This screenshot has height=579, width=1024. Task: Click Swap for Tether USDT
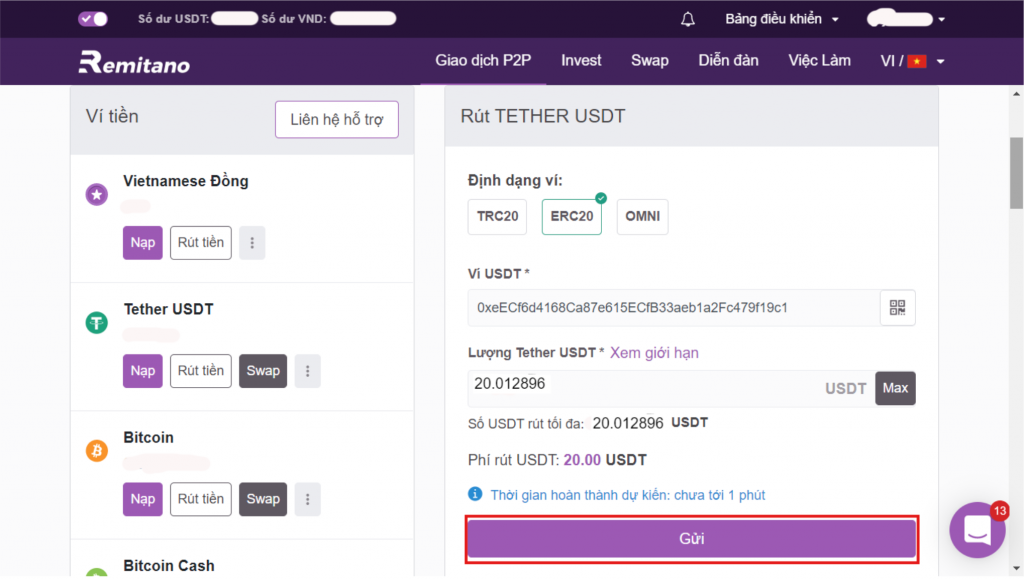point(263,371)
